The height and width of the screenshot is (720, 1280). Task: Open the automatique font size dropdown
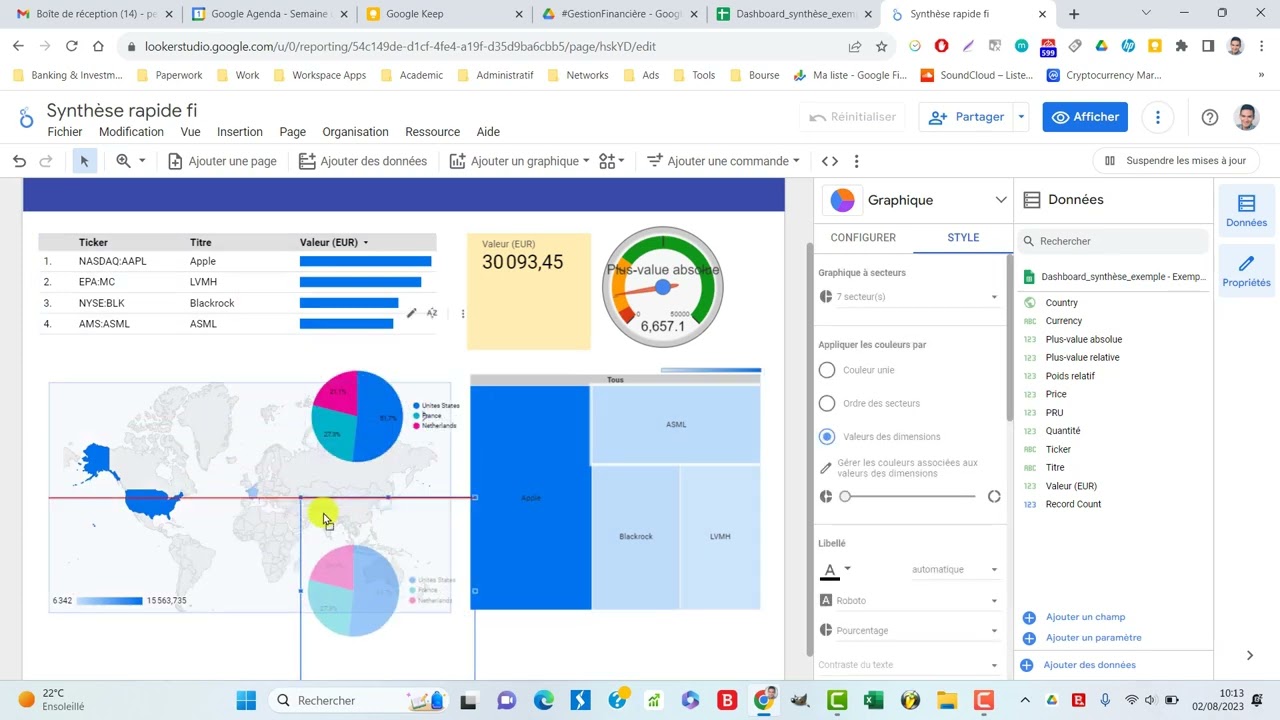pos(954,570)
